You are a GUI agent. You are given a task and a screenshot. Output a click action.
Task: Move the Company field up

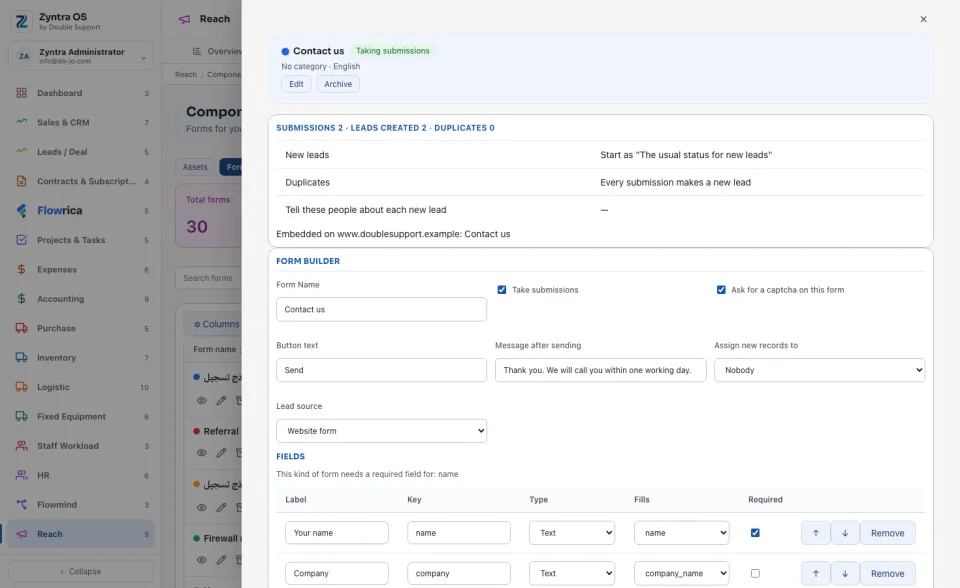816,573
